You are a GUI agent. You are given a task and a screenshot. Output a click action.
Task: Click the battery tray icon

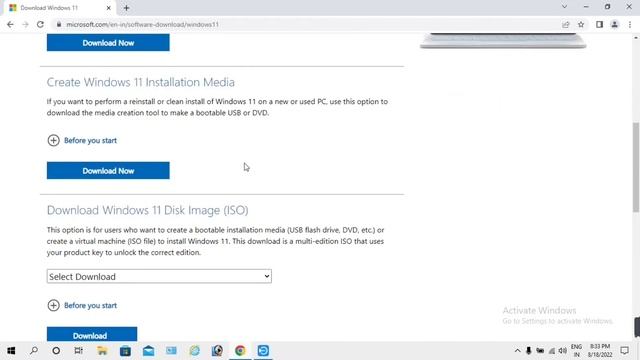click(540, 351)
